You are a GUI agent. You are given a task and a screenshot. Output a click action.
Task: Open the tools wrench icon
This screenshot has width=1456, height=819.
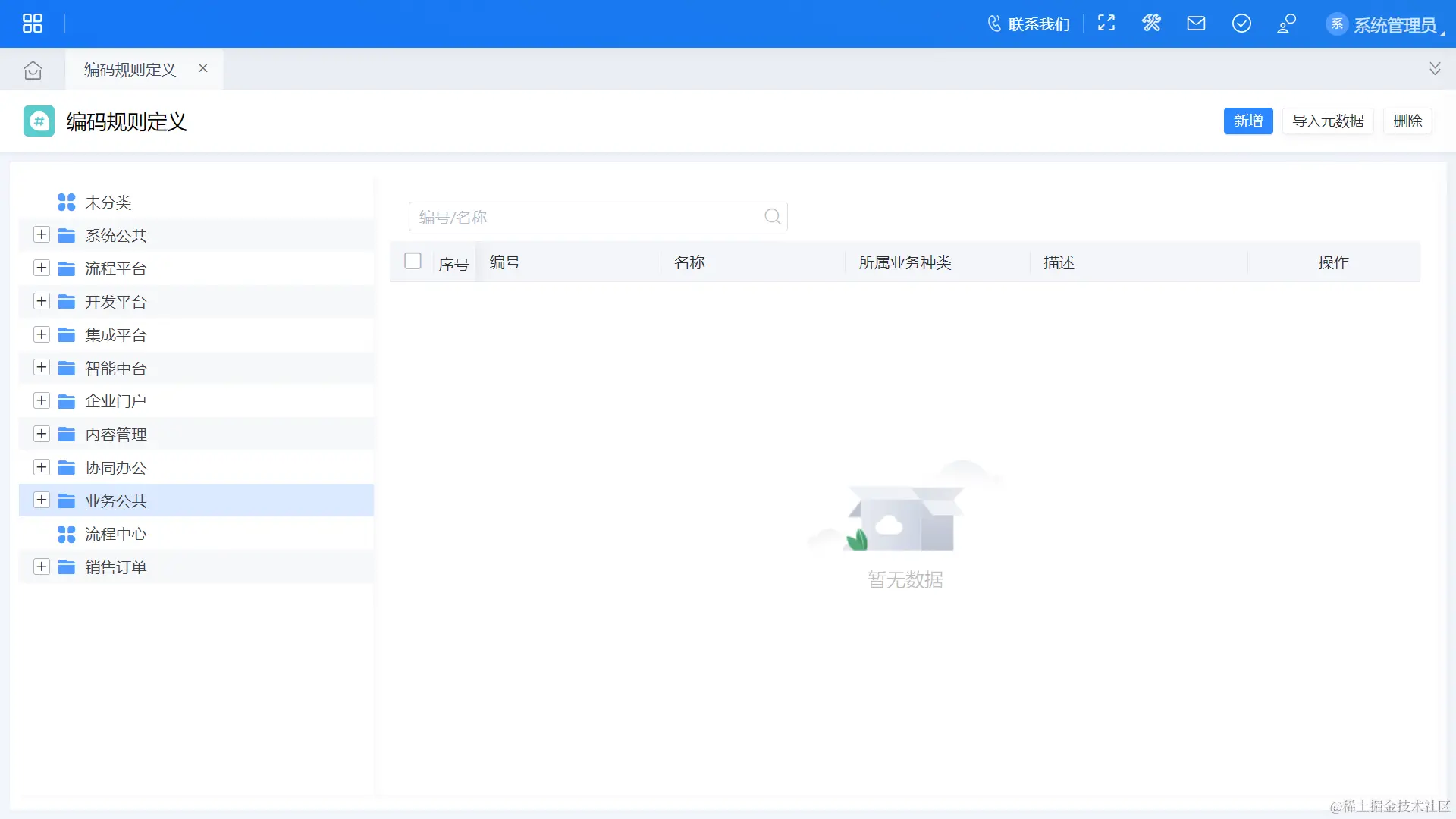click(1151, 24)
